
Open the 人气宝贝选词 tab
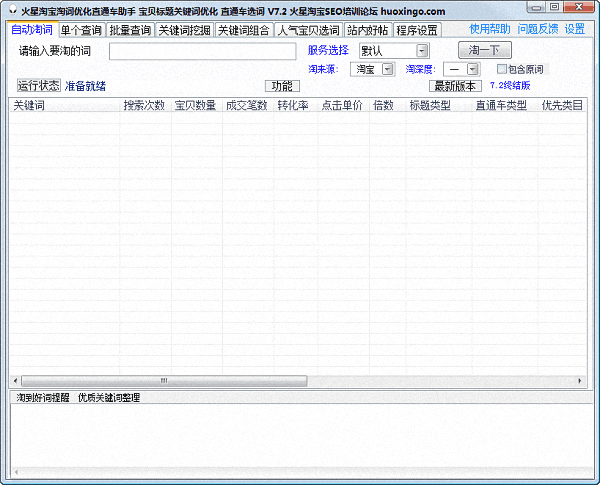tap(308, 30)
